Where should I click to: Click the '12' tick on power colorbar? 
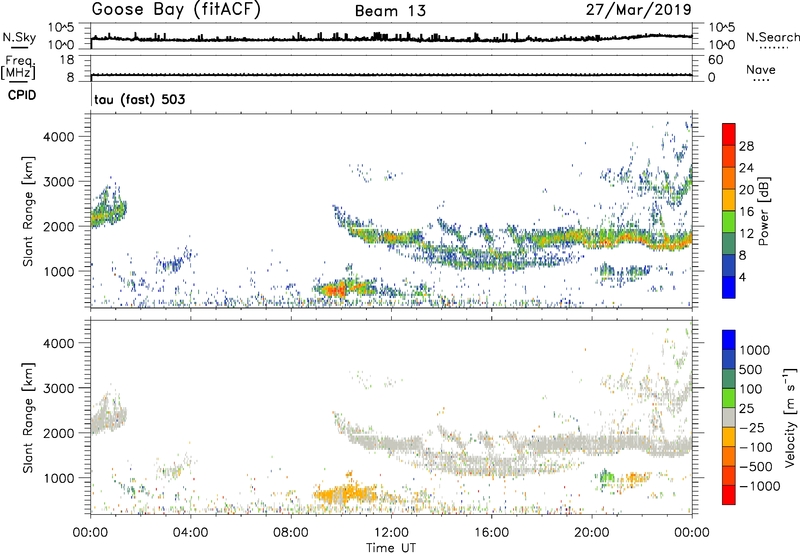point(746,234)
